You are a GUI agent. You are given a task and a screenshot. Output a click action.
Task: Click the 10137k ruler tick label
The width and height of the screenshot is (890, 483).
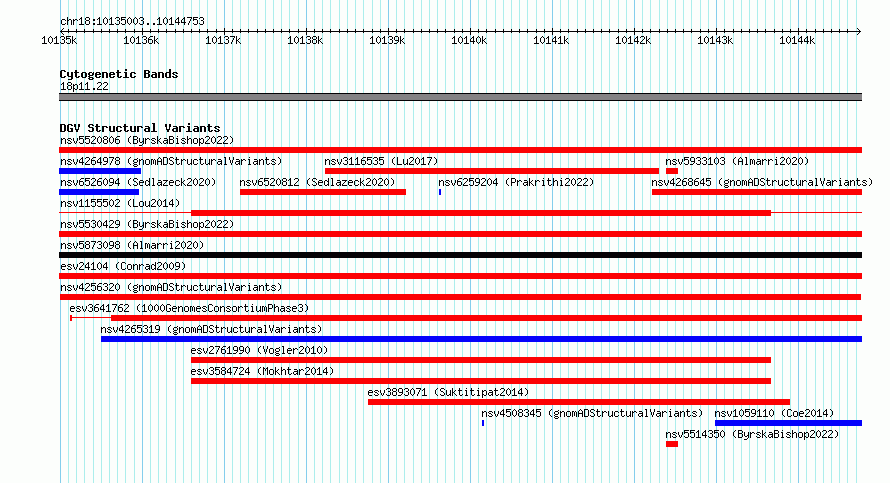click(223, 40)
